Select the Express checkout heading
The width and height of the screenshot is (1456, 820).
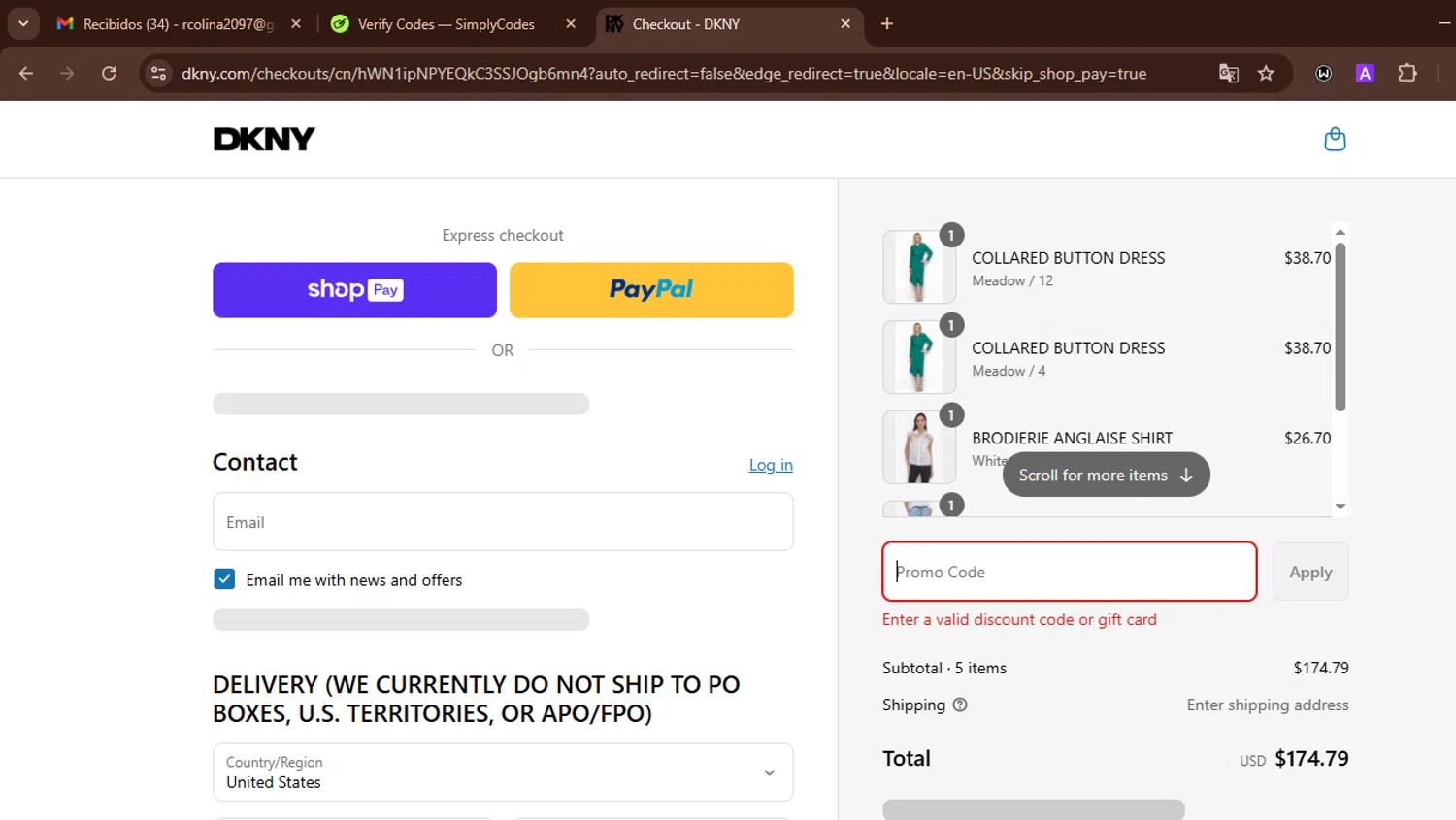(x=503, y=235)
